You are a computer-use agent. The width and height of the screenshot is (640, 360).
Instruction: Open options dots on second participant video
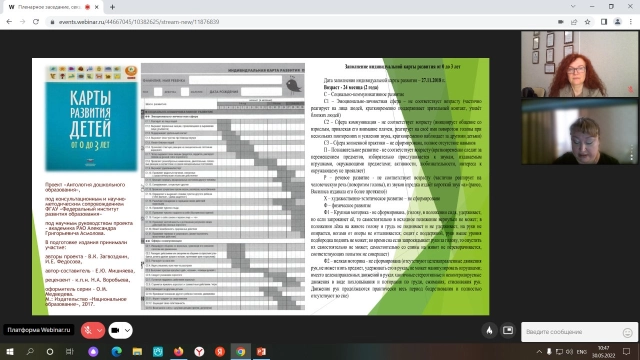pos(631,153)
